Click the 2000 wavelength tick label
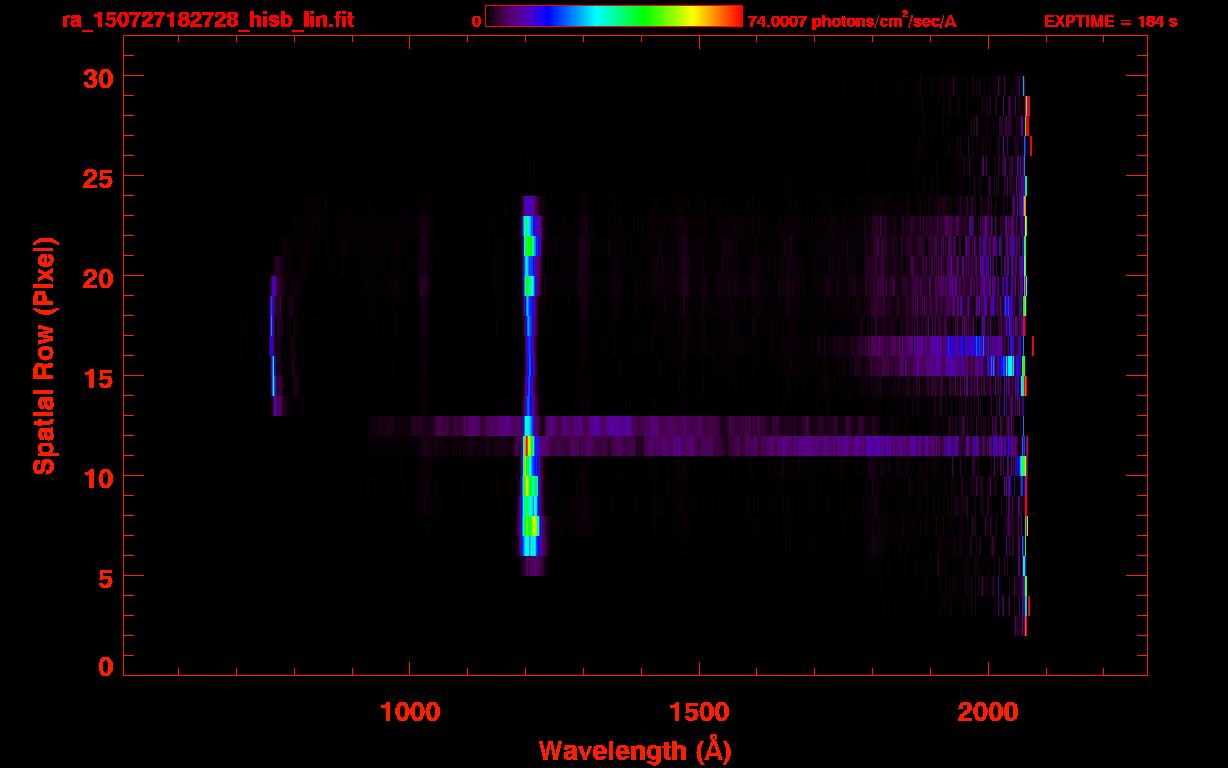This screenshot has height=768, width=1228. point(988,713)
